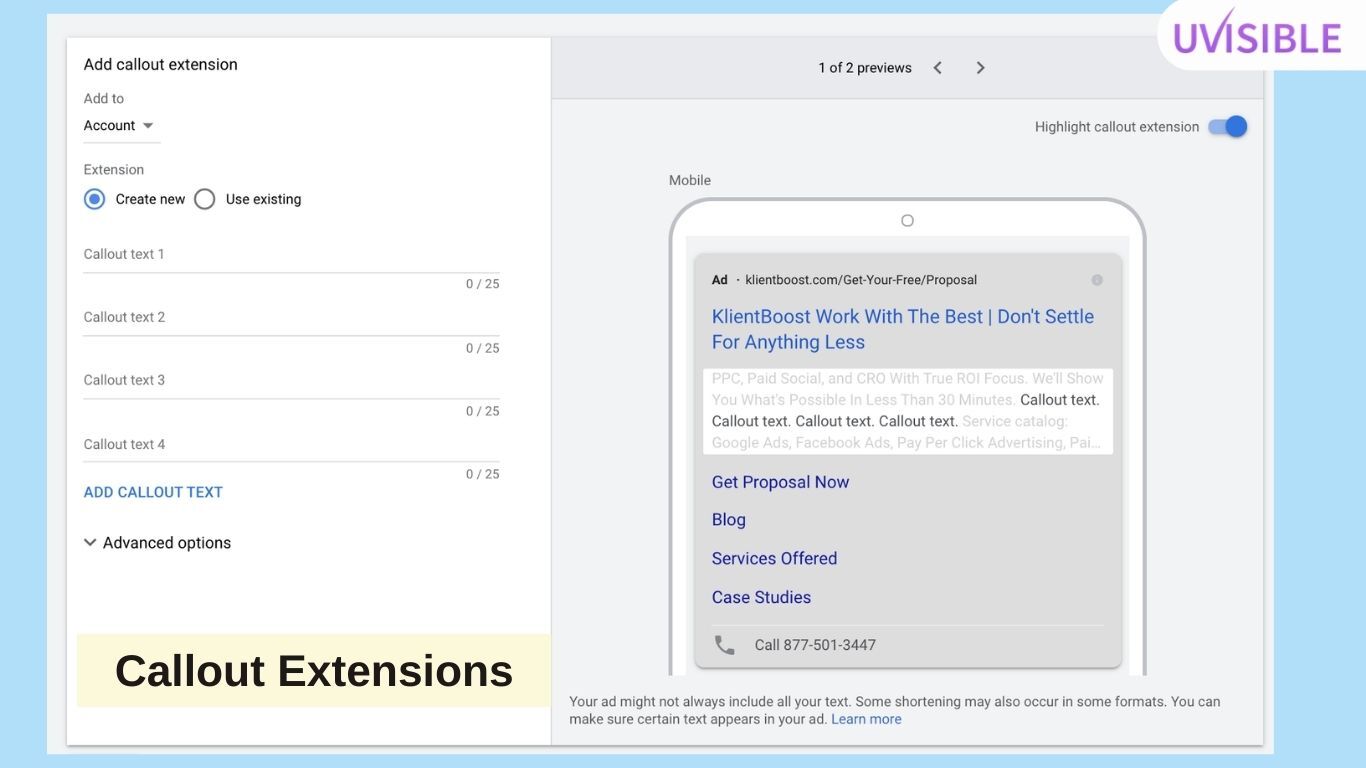Select the Create new radio button
Viewport: 1366px width, 768px height.
94,198
